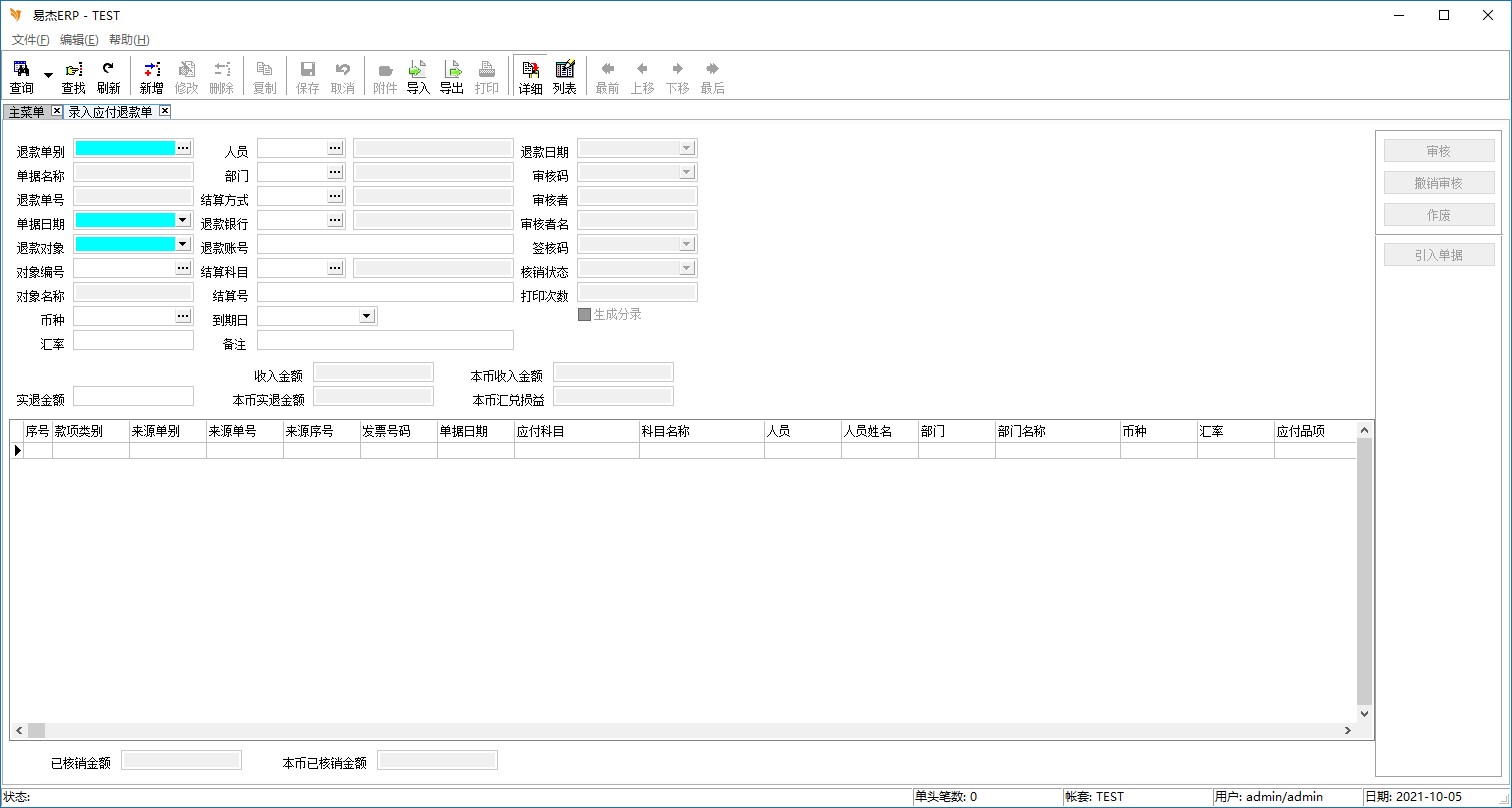1512x808 pixels.
Task: Click the table's horizontal scrollbar right arrow
Action: (1348, 731)
